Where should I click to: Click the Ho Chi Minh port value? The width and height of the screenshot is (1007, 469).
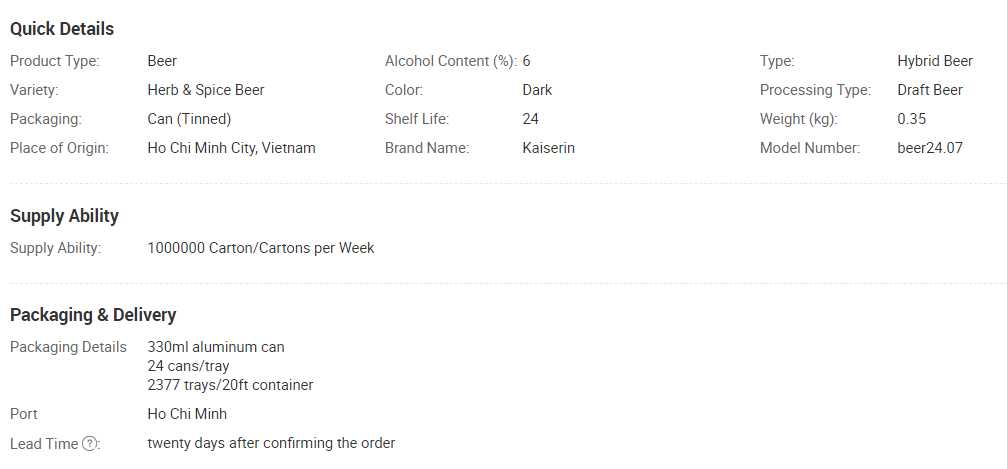pos(187,414)
